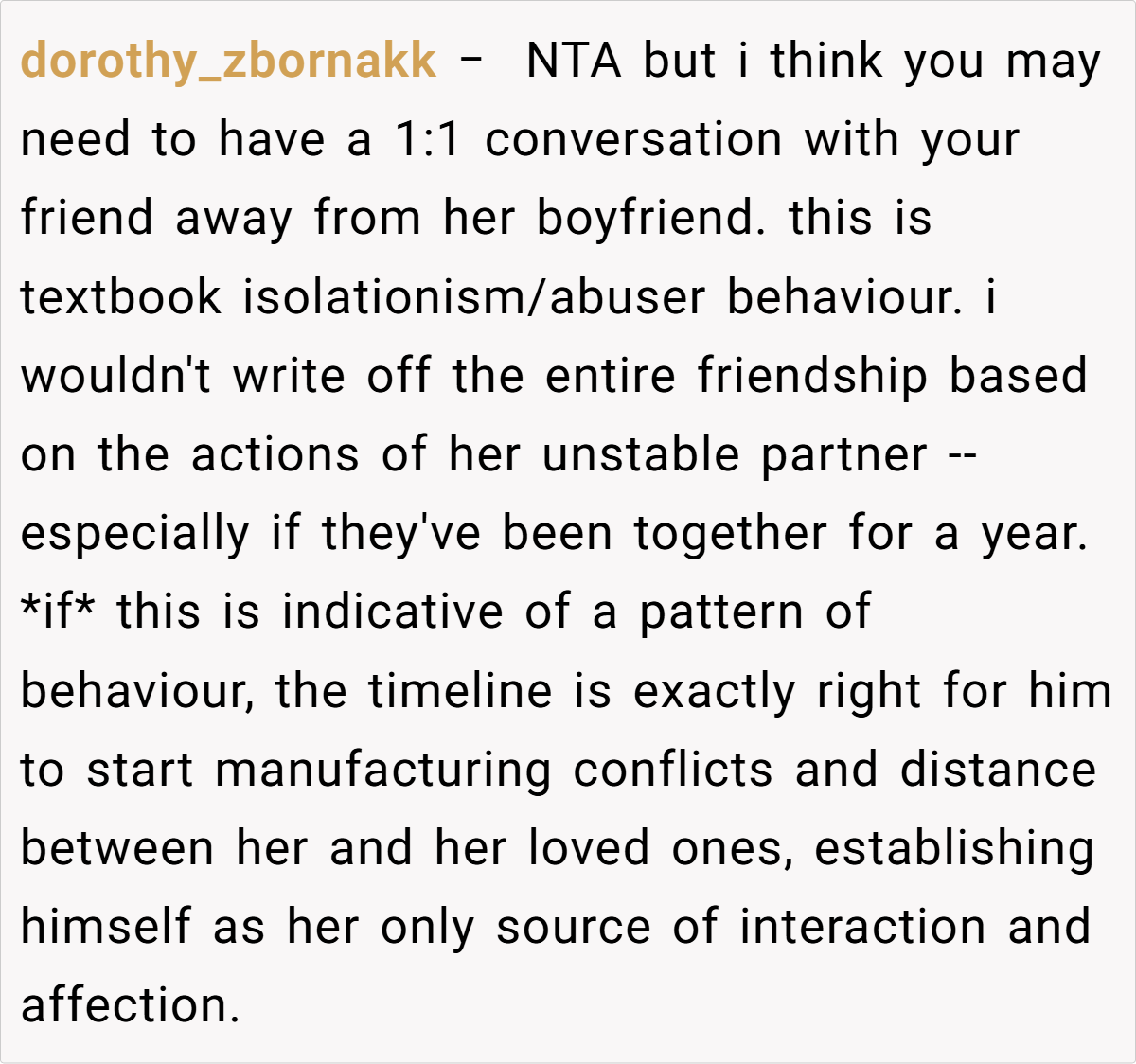The image size is (1136, 1064).
Task: Click the word "indicative" in the comment
Action: coord(392,612)
